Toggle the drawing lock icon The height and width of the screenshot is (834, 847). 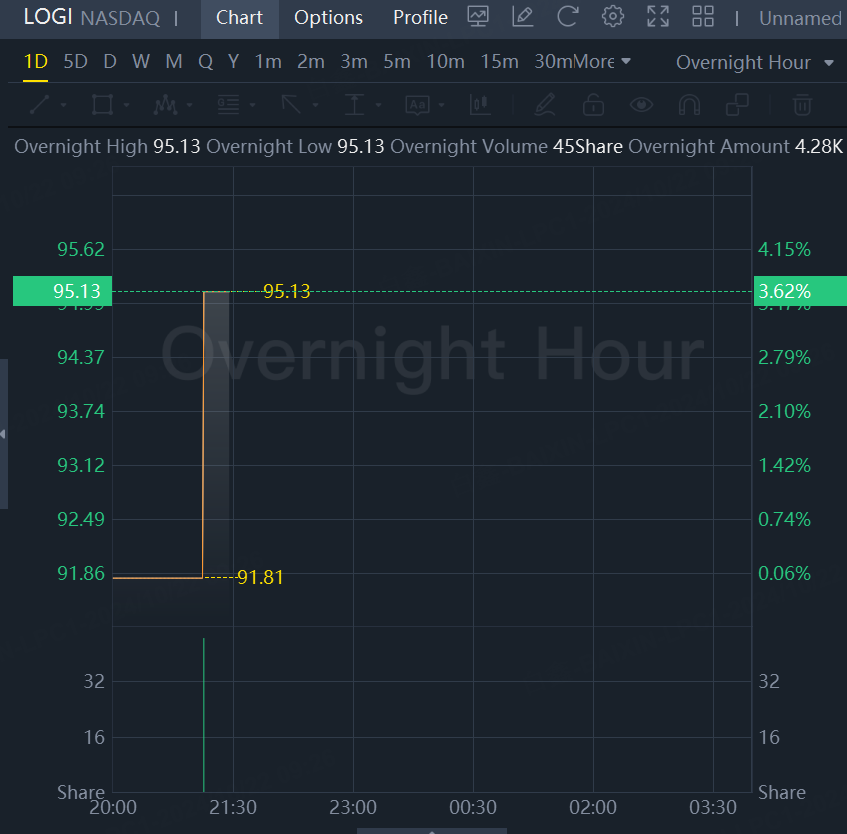tap(593, 104)
